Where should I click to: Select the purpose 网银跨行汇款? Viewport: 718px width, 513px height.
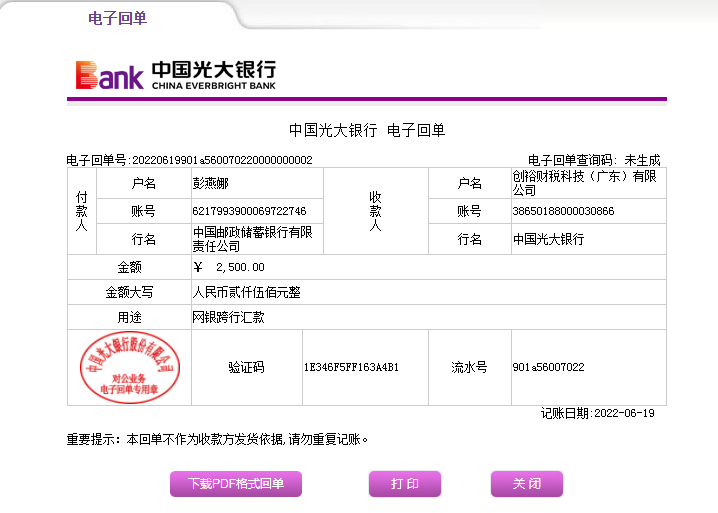pyautogui.click(x=228, y=317)
